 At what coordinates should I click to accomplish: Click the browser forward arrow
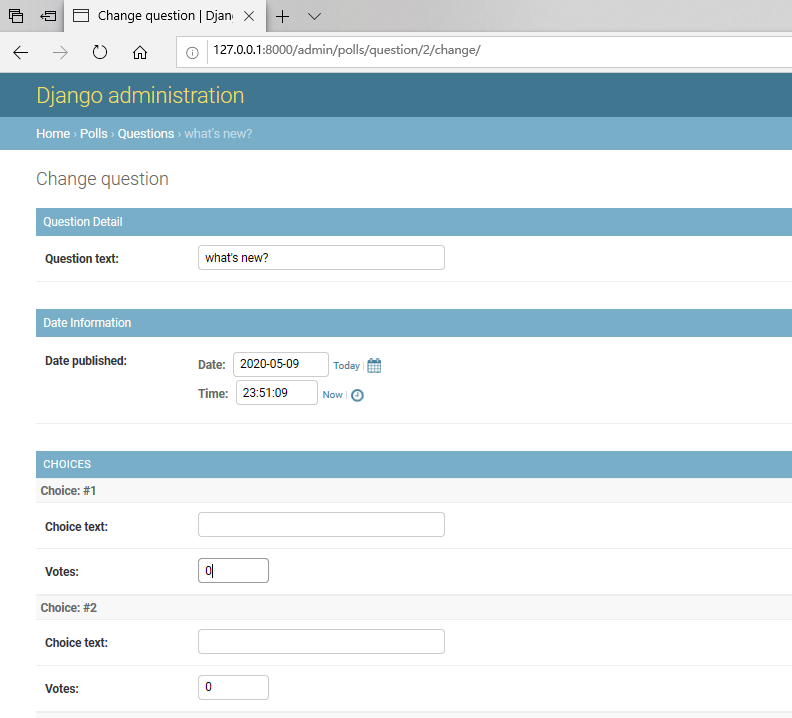[60, 52]
